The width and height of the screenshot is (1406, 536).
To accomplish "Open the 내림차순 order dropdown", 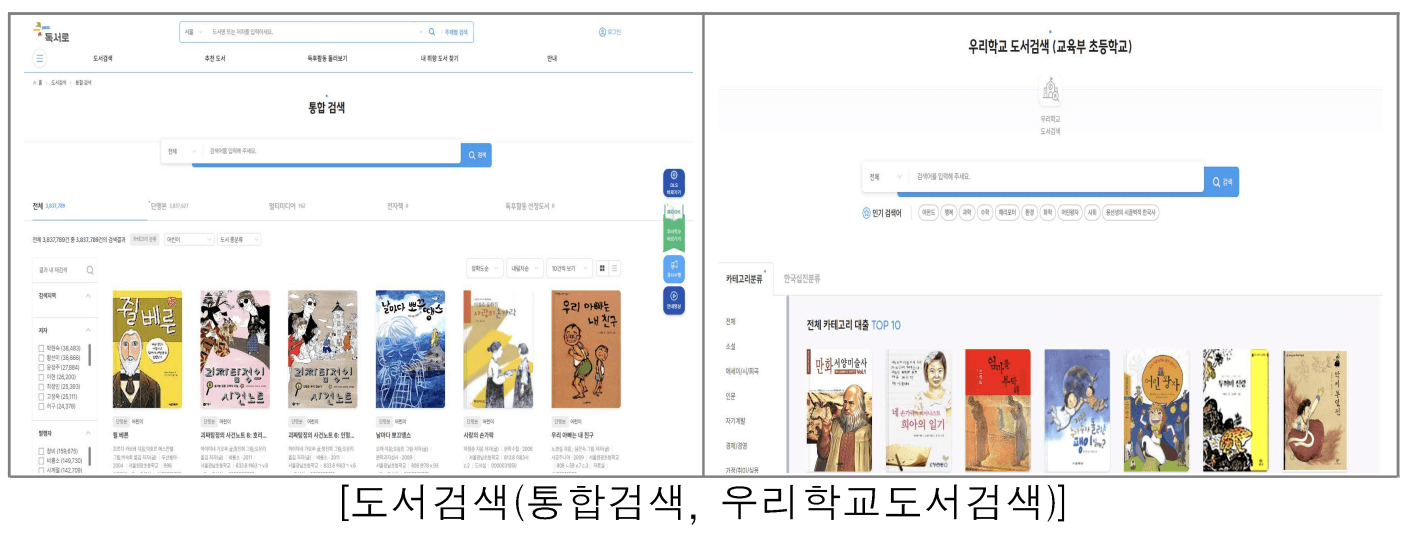I will point(525,268).
